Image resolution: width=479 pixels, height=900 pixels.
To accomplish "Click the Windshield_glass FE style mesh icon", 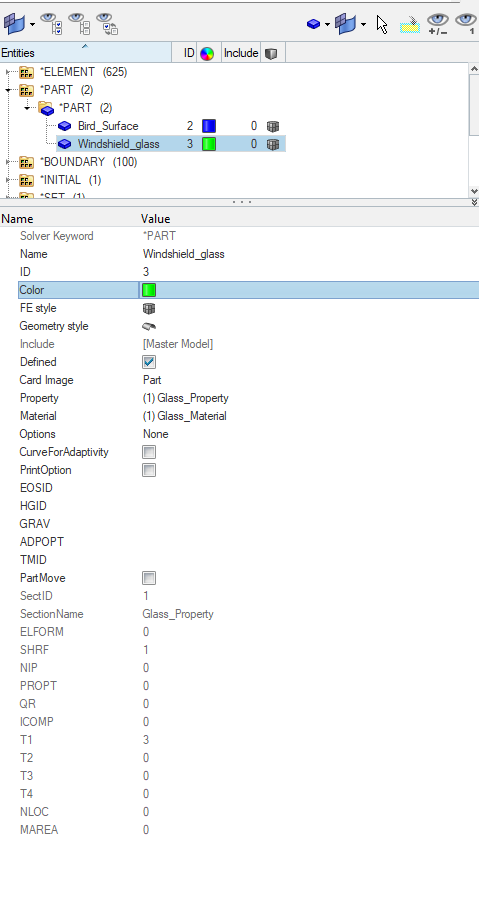I will click(x=273, y=144).
